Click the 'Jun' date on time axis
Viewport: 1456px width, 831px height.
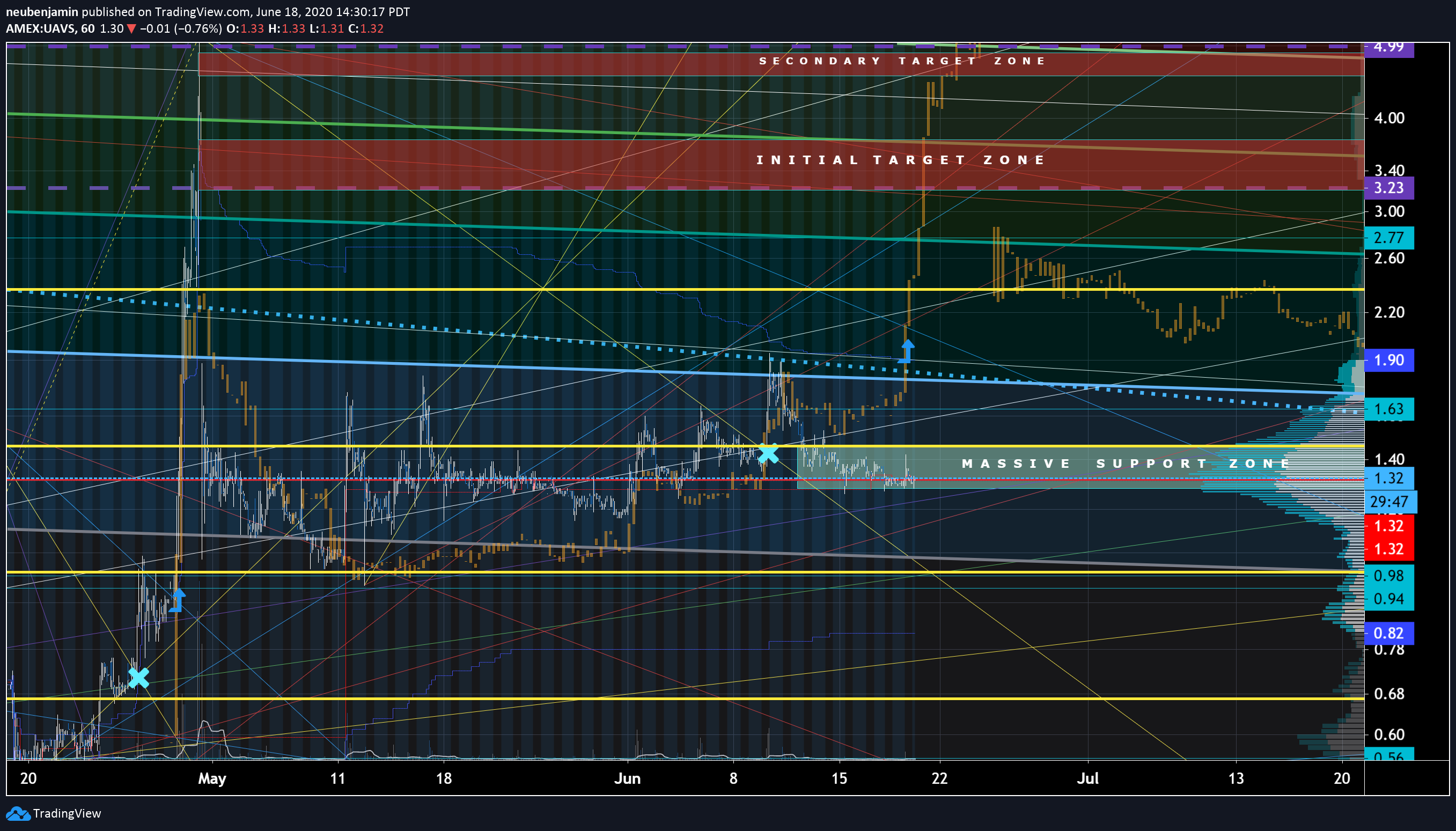627,778
